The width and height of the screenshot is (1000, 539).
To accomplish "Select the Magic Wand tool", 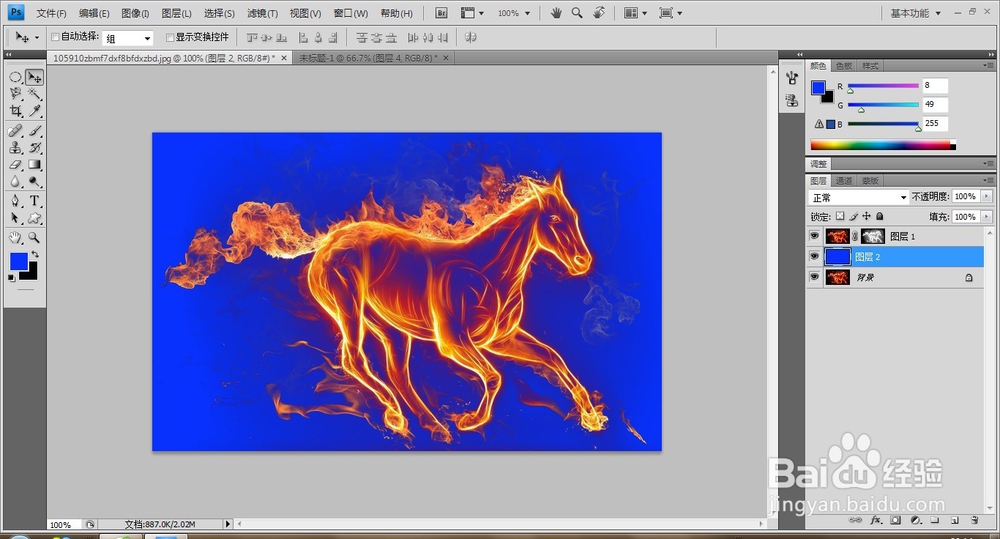I will point(34,94).
